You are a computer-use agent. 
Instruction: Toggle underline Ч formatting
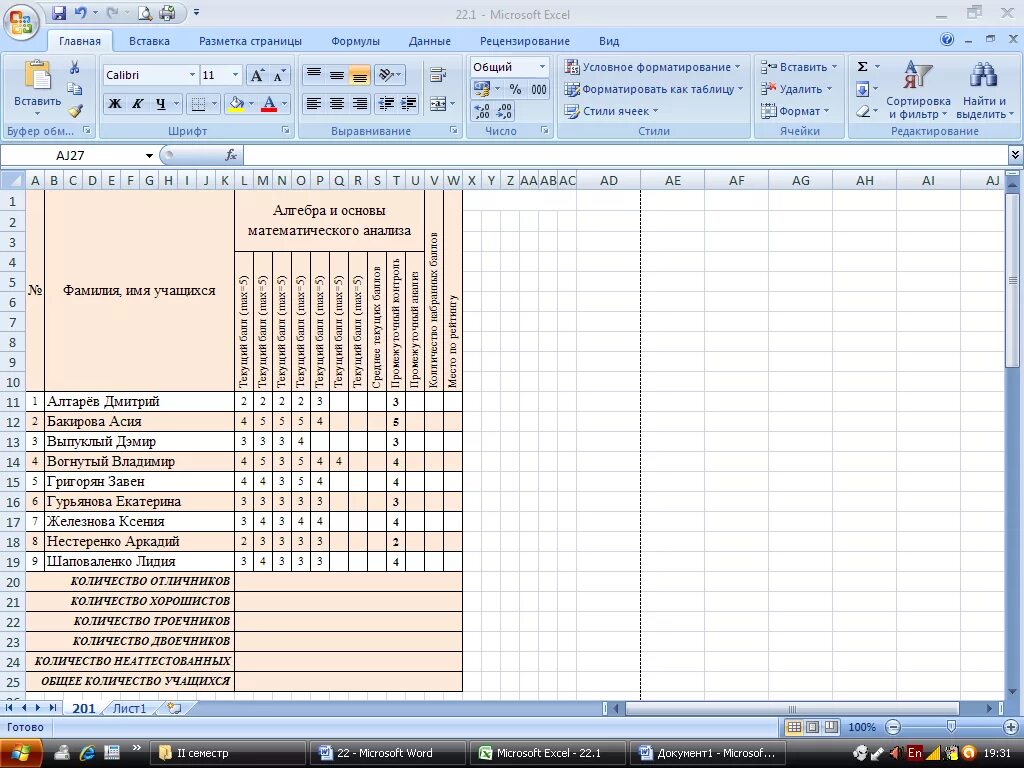[160, 104]
